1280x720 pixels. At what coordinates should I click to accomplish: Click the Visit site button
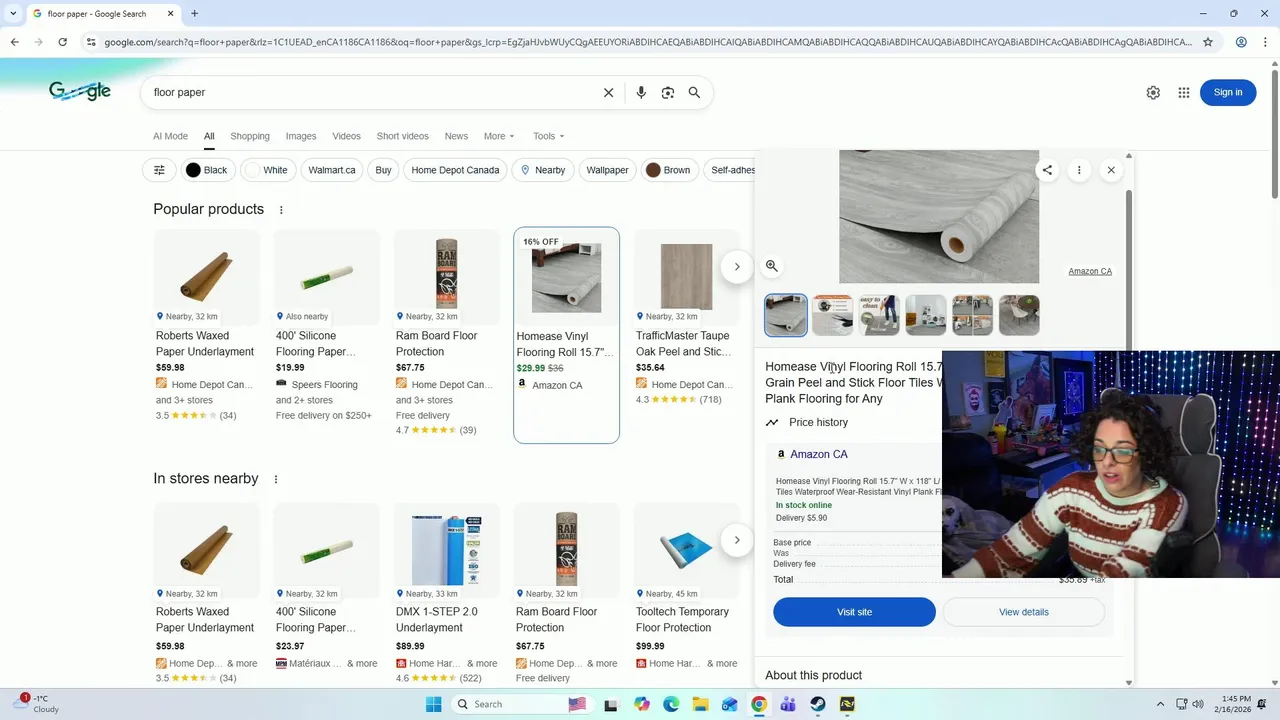[854, 612]
